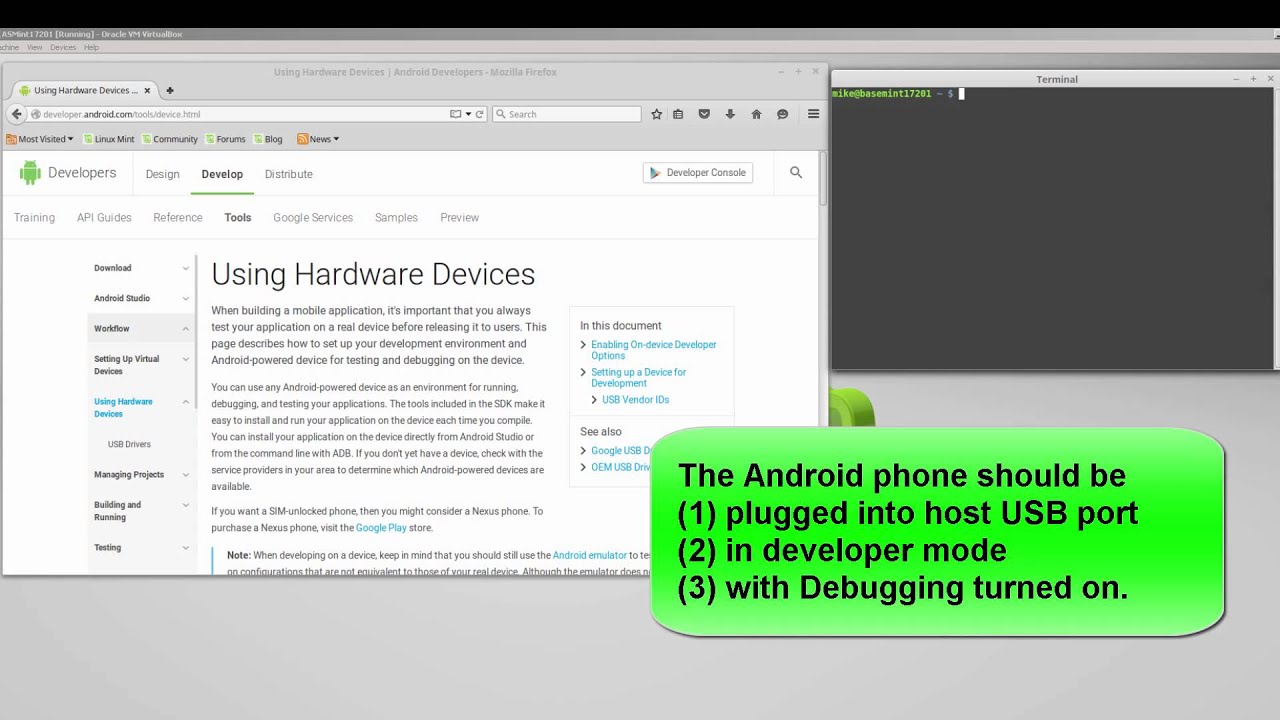Click the Terminal window command prompt
The image size is (1280, 720).
[x=896, y=93]
